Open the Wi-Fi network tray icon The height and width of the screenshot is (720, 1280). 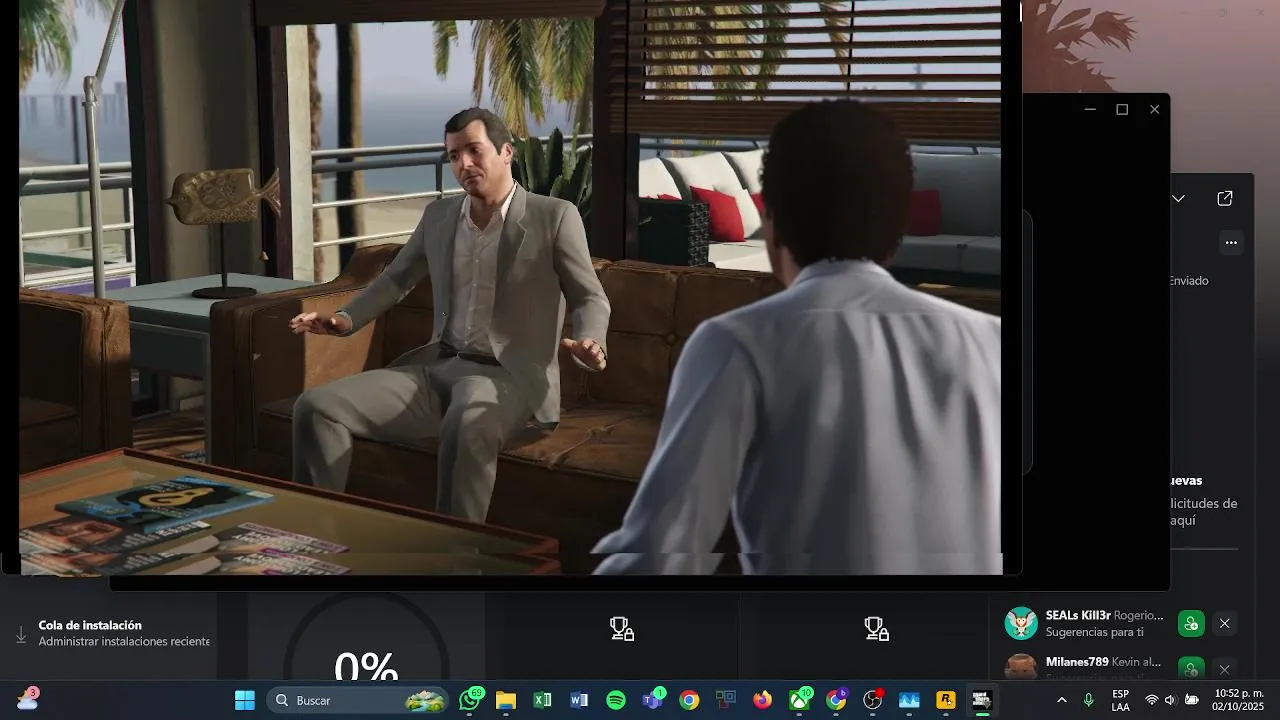(x=1152, y=700)
